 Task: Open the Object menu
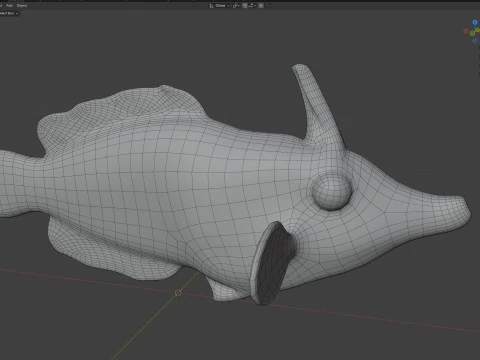pos(22,5)
